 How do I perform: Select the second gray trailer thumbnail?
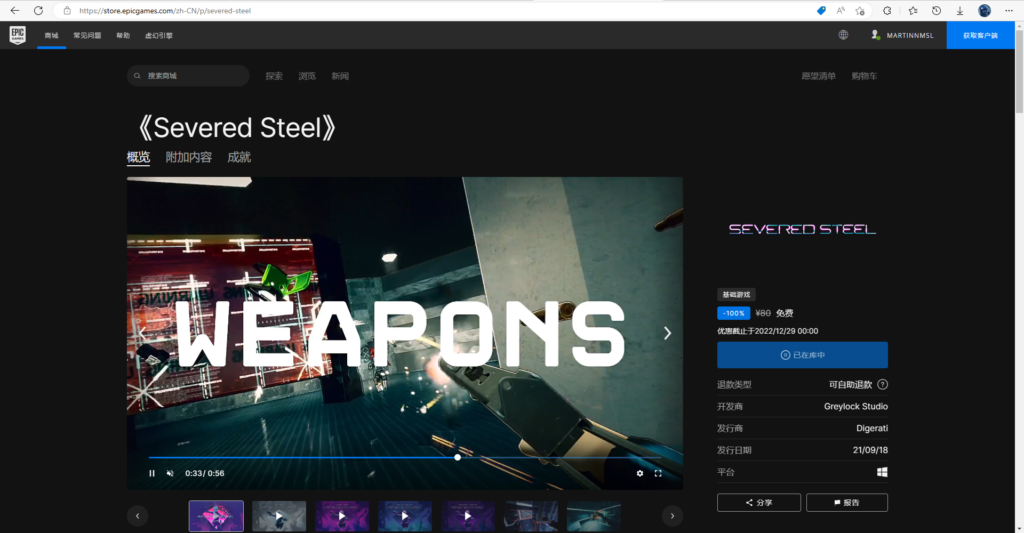pos(279,516)
